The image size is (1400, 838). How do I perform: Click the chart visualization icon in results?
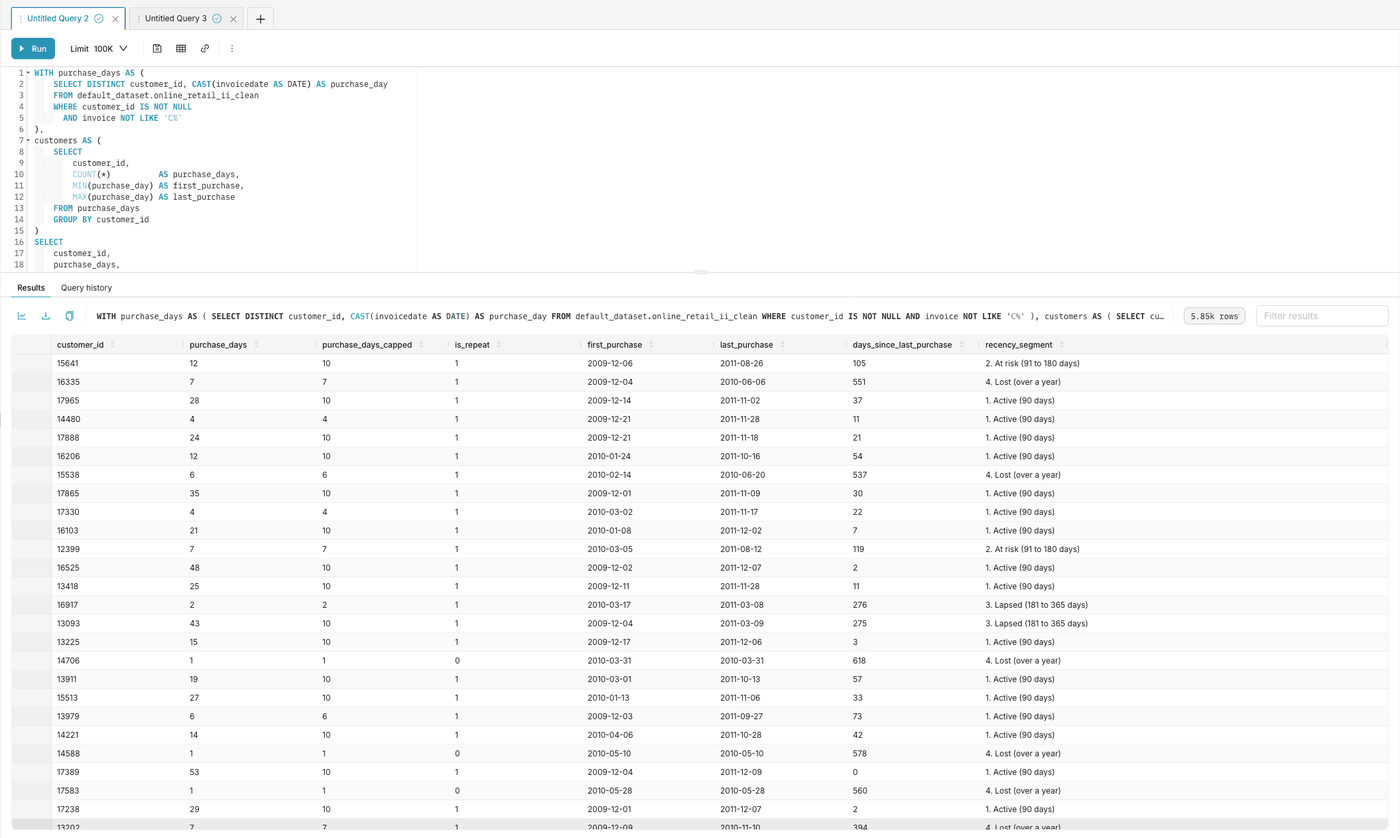[22, 316]
